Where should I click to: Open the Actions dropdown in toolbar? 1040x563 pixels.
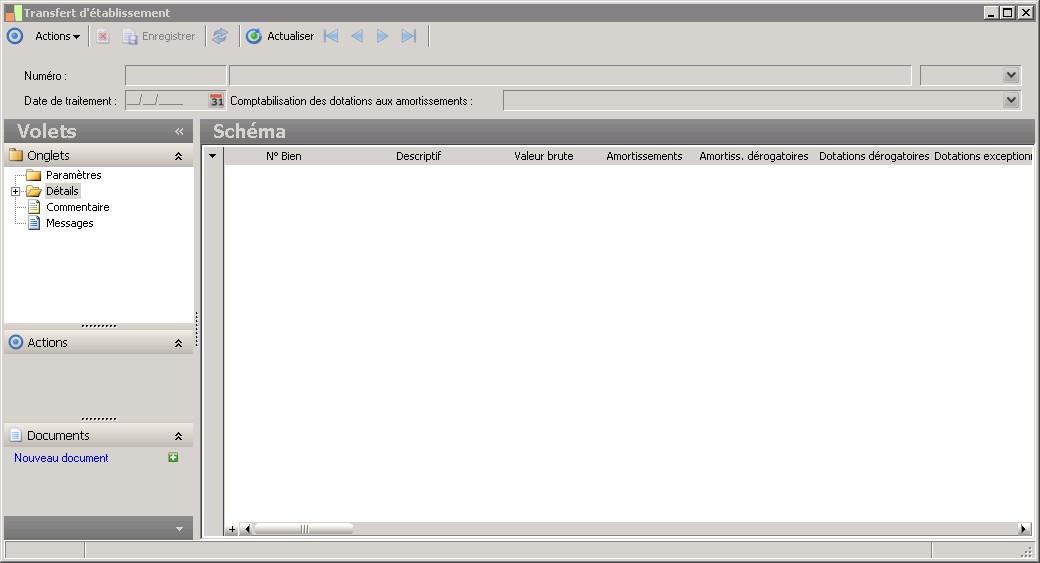point(57,36)
